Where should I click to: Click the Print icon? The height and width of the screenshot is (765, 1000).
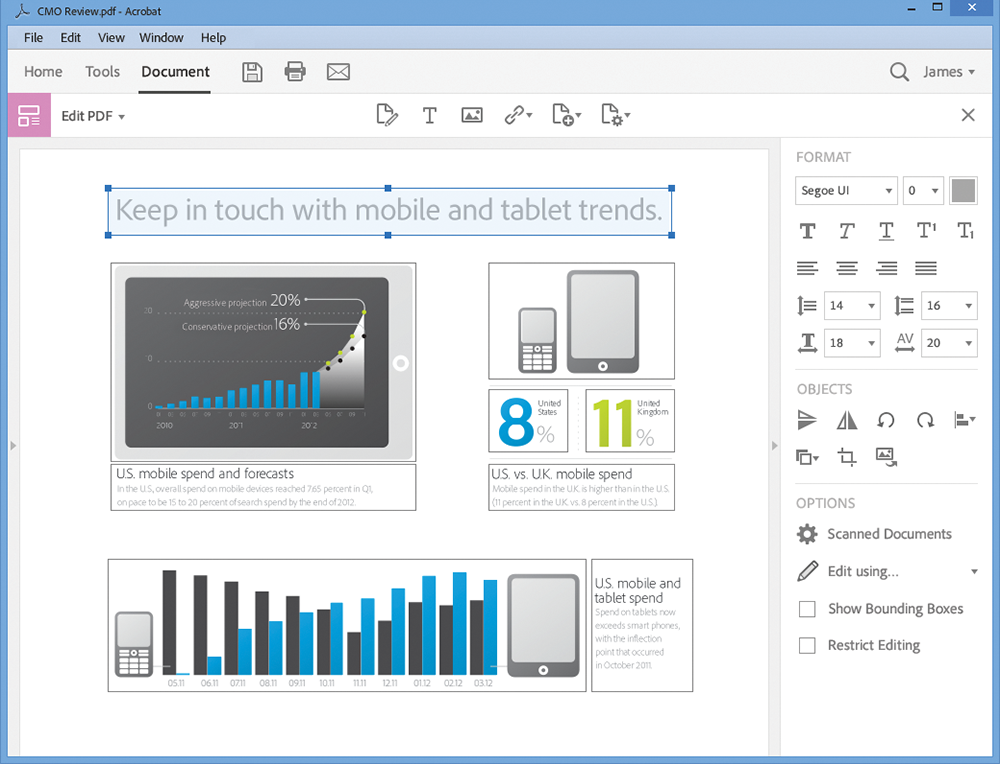click(295, 72)
